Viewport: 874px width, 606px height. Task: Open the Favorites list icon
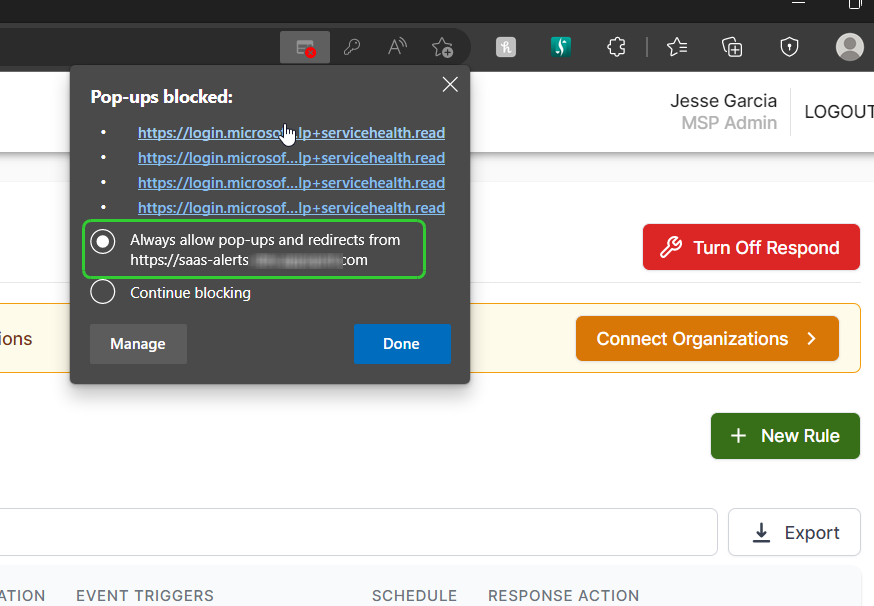[677, 47]
